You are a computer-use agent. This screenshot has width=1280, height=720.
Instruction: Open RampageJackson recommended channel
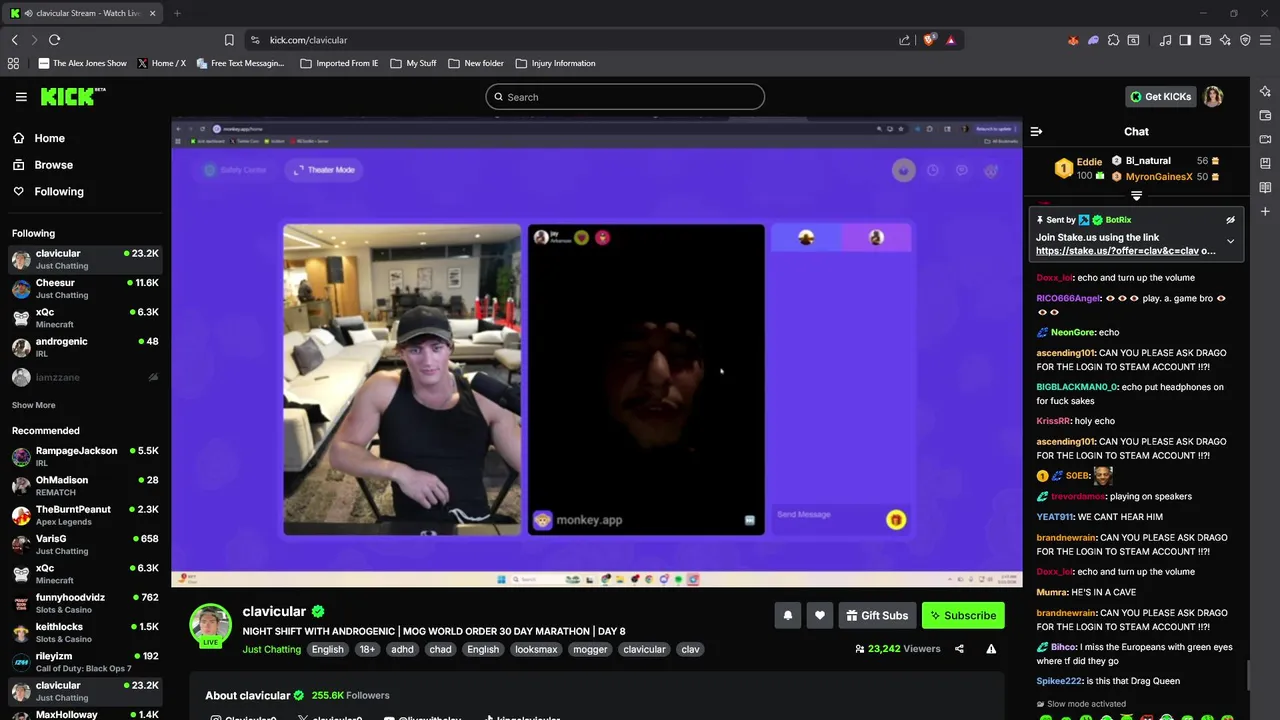(85, 456)
